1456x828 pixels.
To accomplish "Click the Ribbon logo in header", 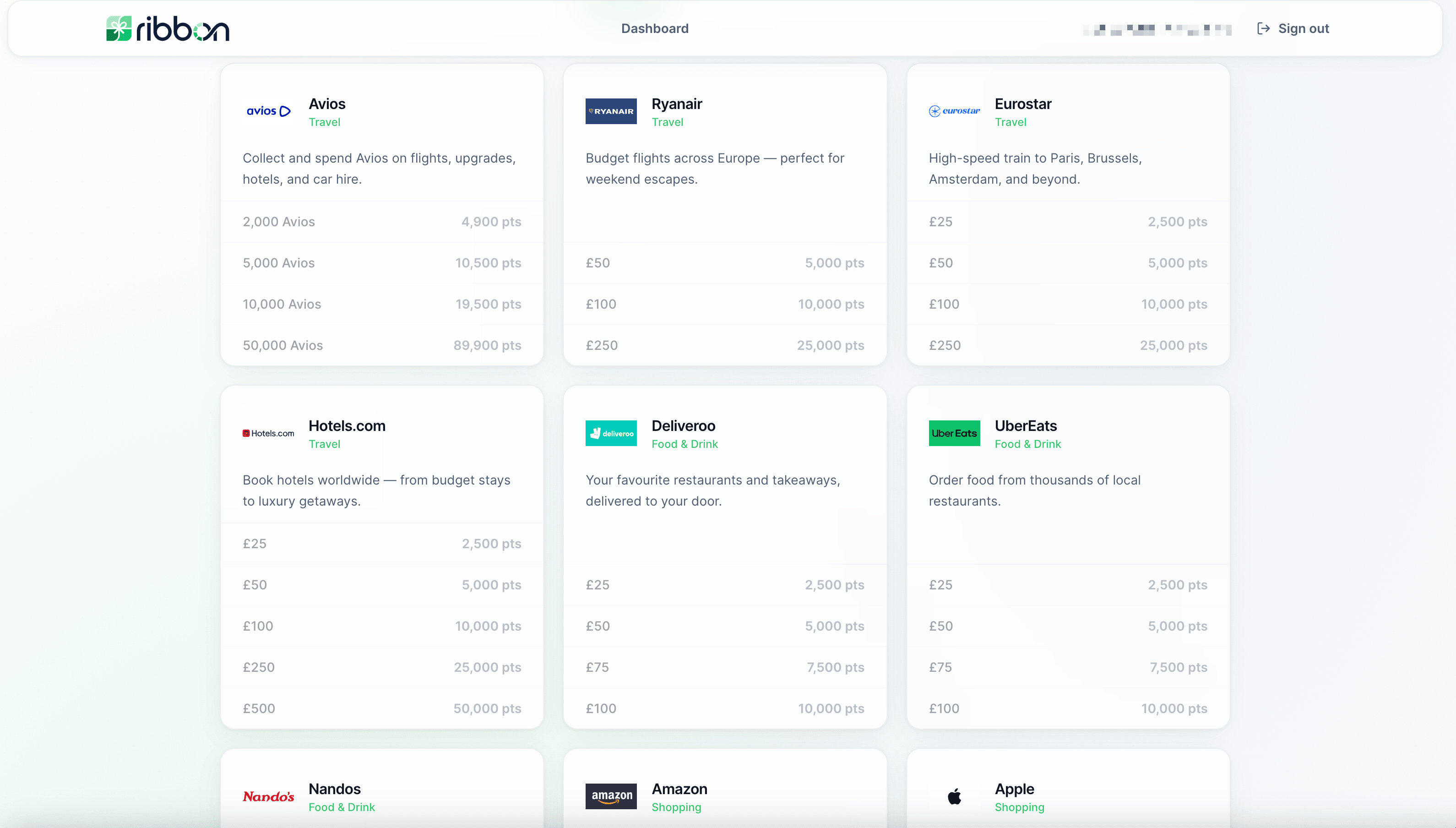I will click(x=168, y=28).
